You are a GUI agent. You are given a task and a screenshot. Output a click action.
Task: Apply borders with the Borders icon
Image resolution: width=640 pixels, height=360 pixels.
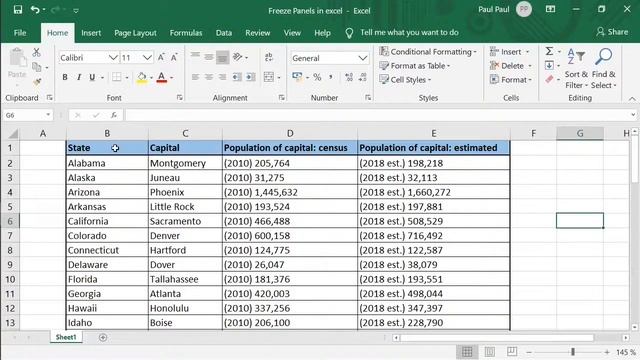tap(117, 77)
